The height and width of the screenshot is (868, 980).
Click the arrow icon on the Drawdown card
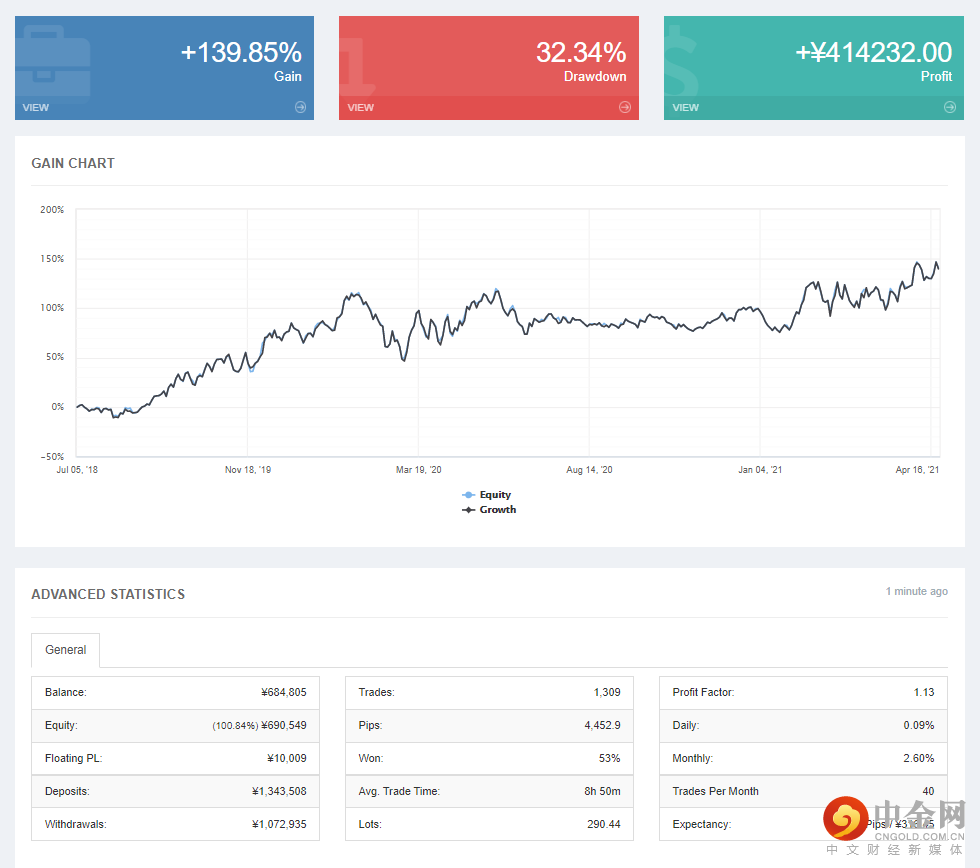tap(625, 107)
